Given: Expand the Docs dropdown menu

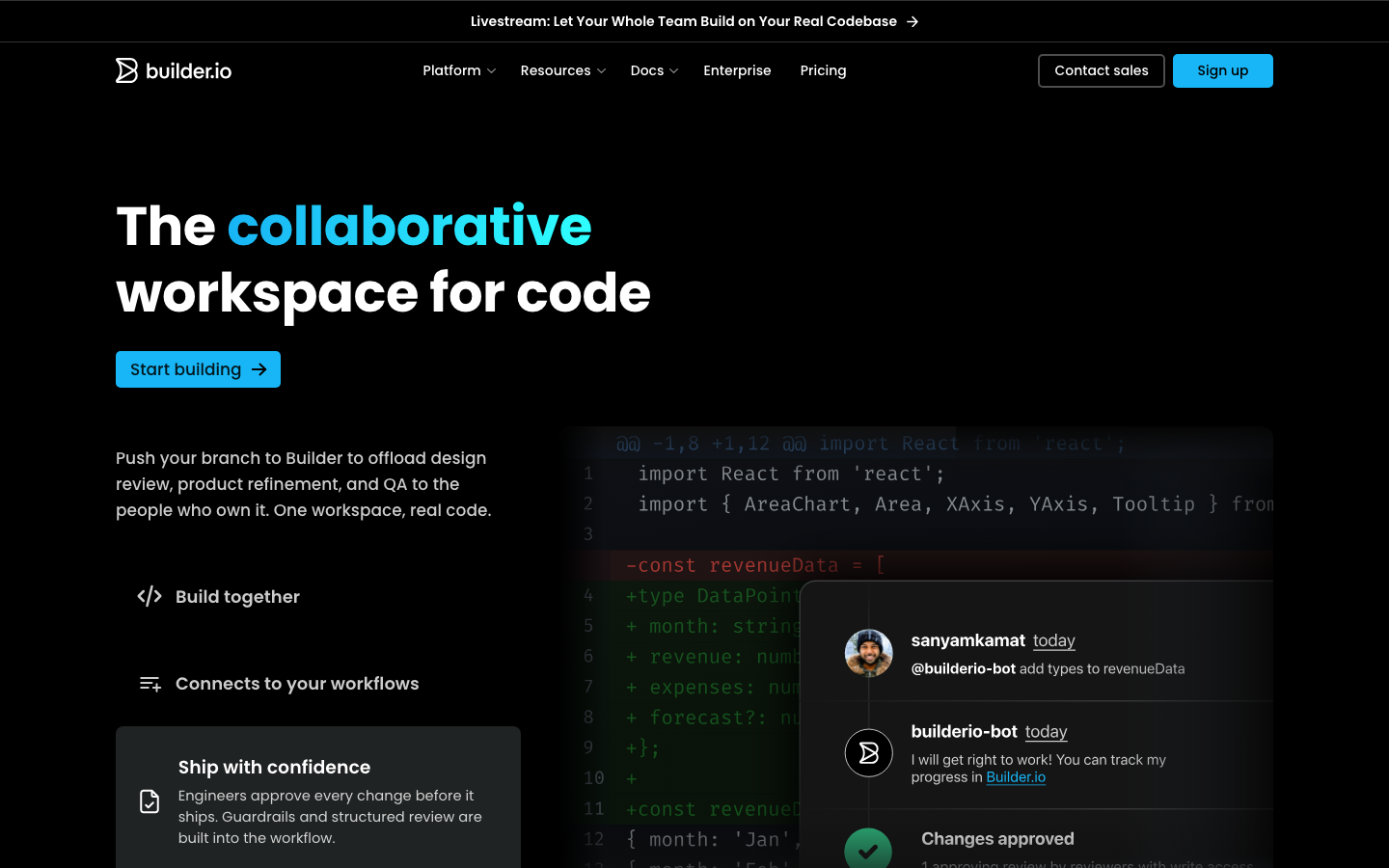Looking at the screenshot, I should pyautogui.click(x=654, y=70).
